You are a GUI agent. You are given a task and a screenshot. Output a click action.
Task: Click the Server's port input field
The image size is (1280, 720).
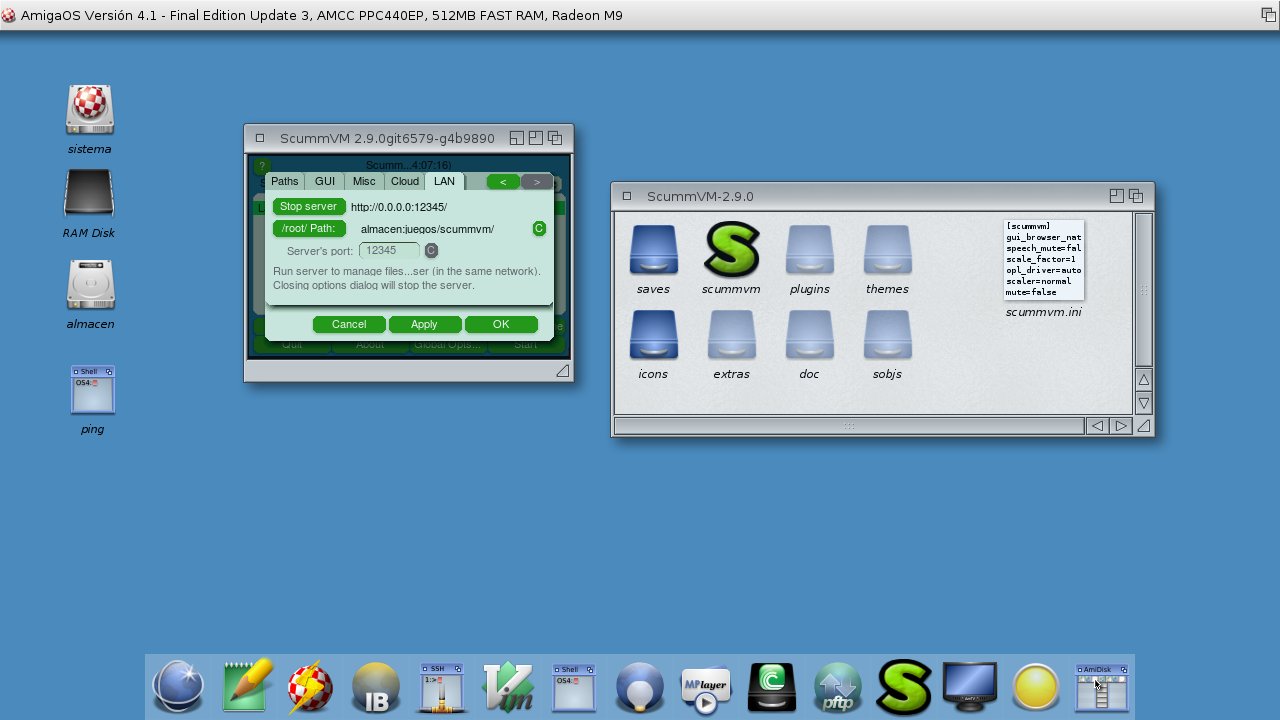click(x=389, y=250)
